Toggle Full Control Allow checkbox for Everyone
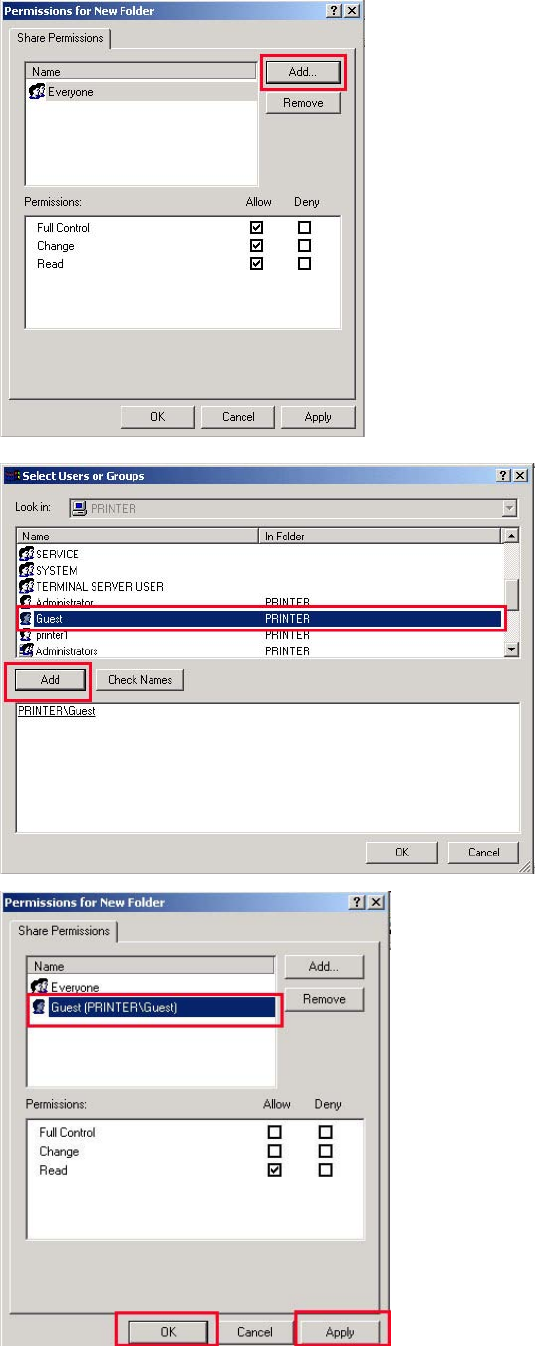Viewport: 535px width, 1346px height. pos(257,228)
